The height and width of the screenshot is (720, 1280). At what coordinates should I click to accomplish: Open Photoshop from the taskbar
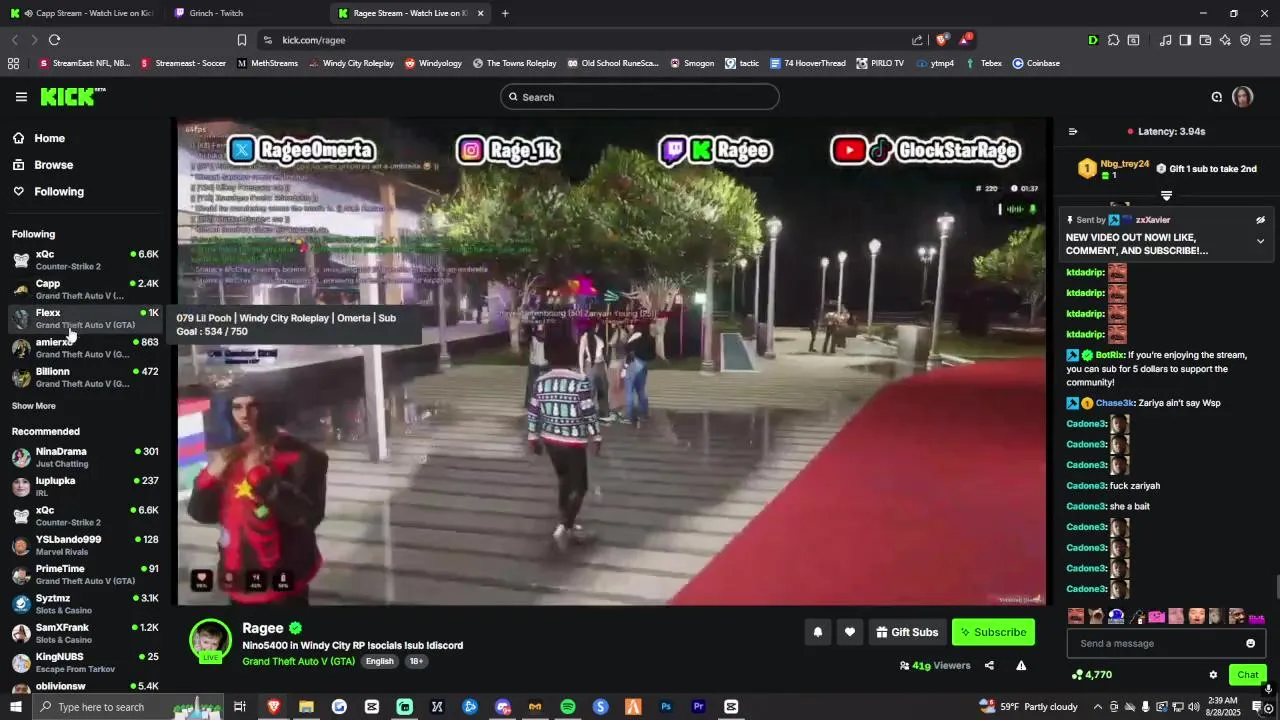[x=666, y=707]
